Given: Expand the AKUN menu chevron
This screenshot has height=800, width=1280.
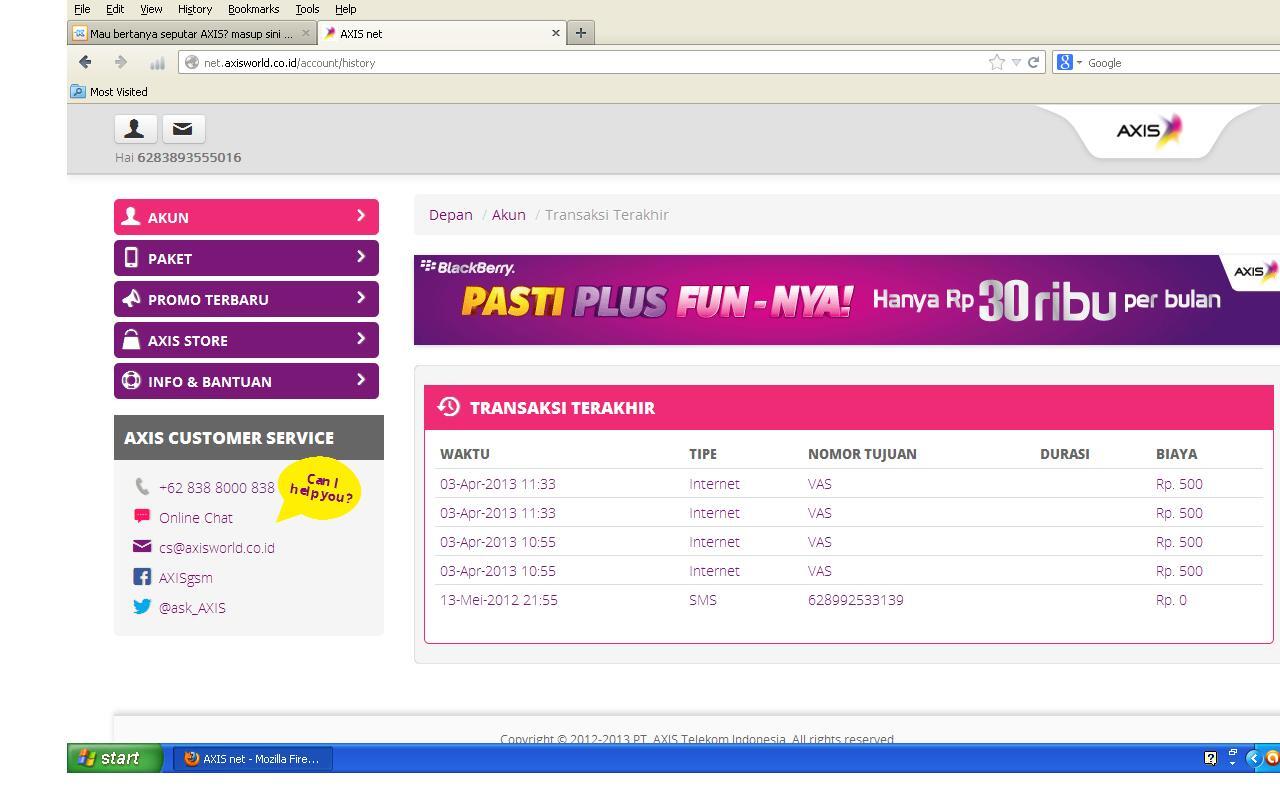Looking at the screenshot, I should pos(361,216).
